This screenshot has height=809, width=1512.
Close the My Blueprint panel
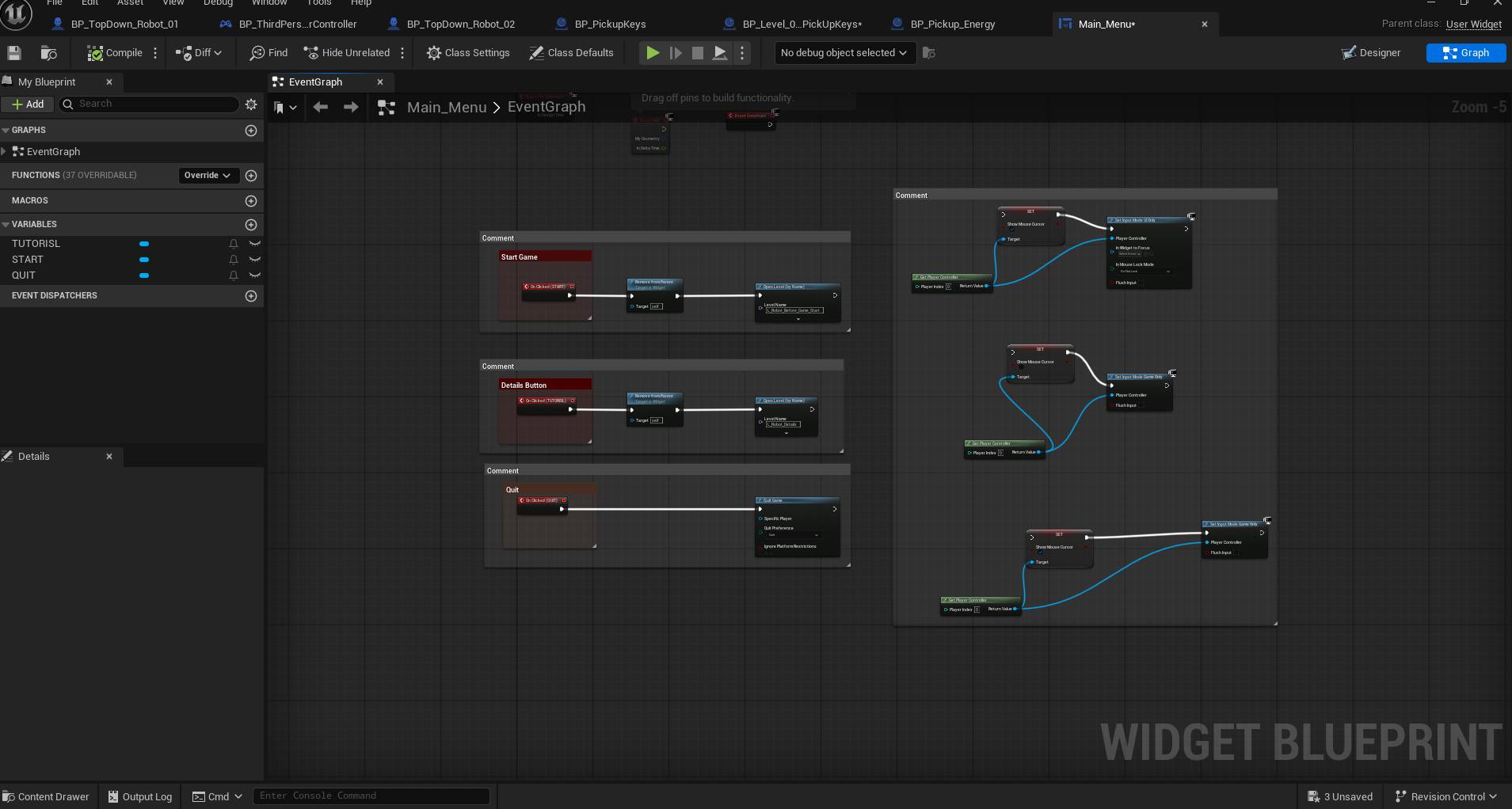[x=109, y=82]
